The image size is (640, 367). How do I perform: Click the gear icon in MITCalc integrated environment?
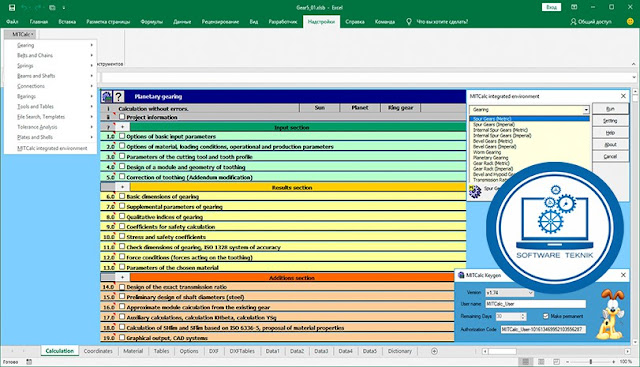(475, 191)
